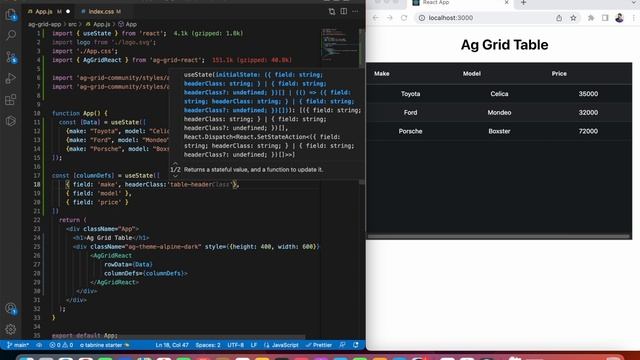Open notifications bell in status bar
This screenshot has height=360, width=640.
pos(356,345)
